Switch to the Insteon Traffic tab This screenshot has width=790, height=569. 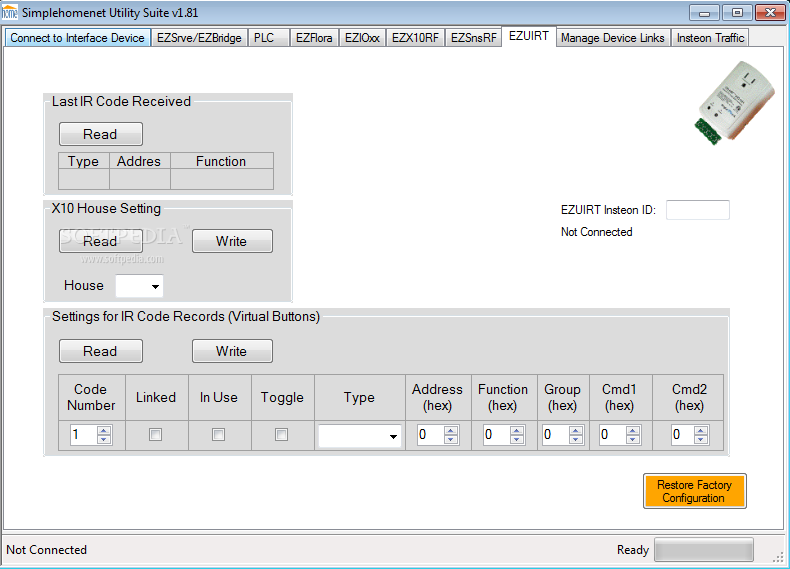[710, 38]
